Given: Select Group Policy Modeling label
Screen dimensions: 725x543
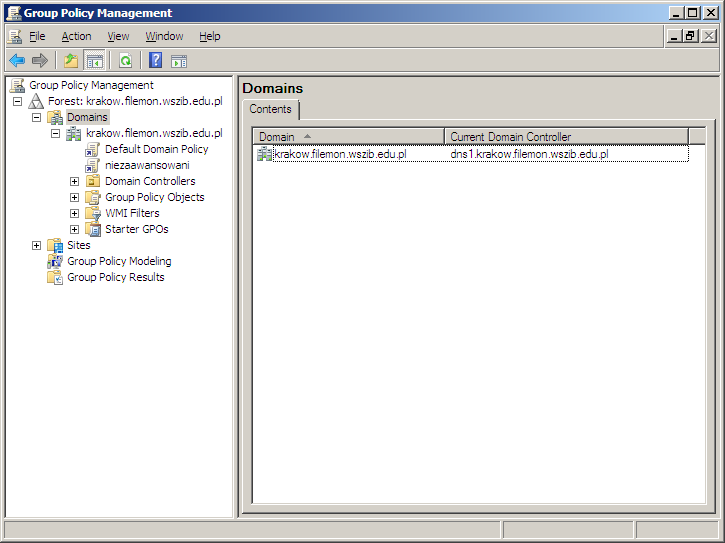Looking at the screenshot, I should pyautogui.click(x=119, y=261).
